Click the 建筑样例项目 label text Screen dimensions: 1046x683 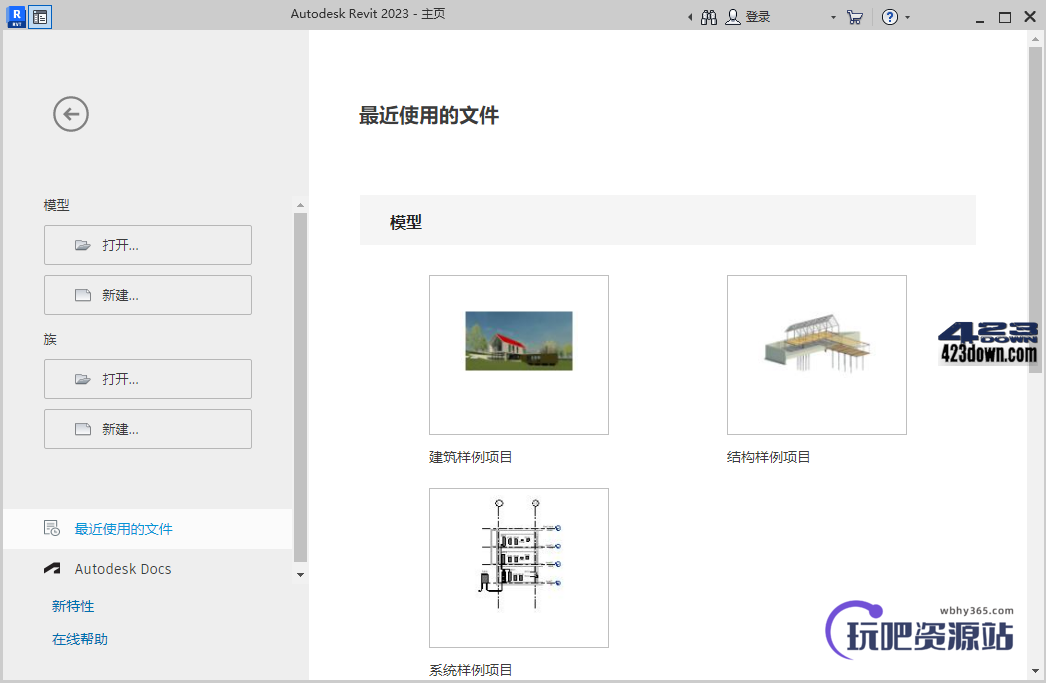click(470, 457)
